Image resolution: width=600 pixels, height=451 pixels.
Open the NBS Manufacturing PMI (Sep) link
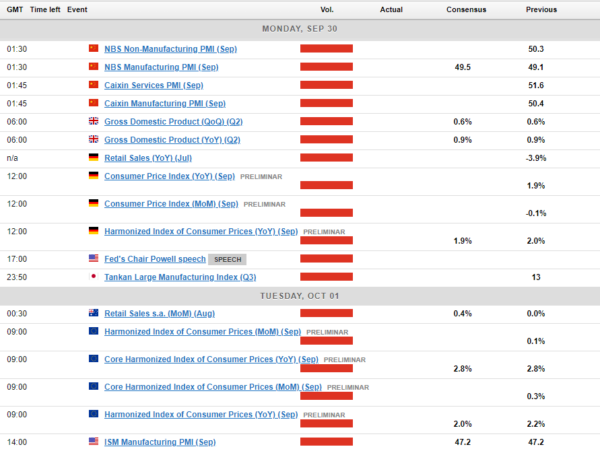coord(161,67)
